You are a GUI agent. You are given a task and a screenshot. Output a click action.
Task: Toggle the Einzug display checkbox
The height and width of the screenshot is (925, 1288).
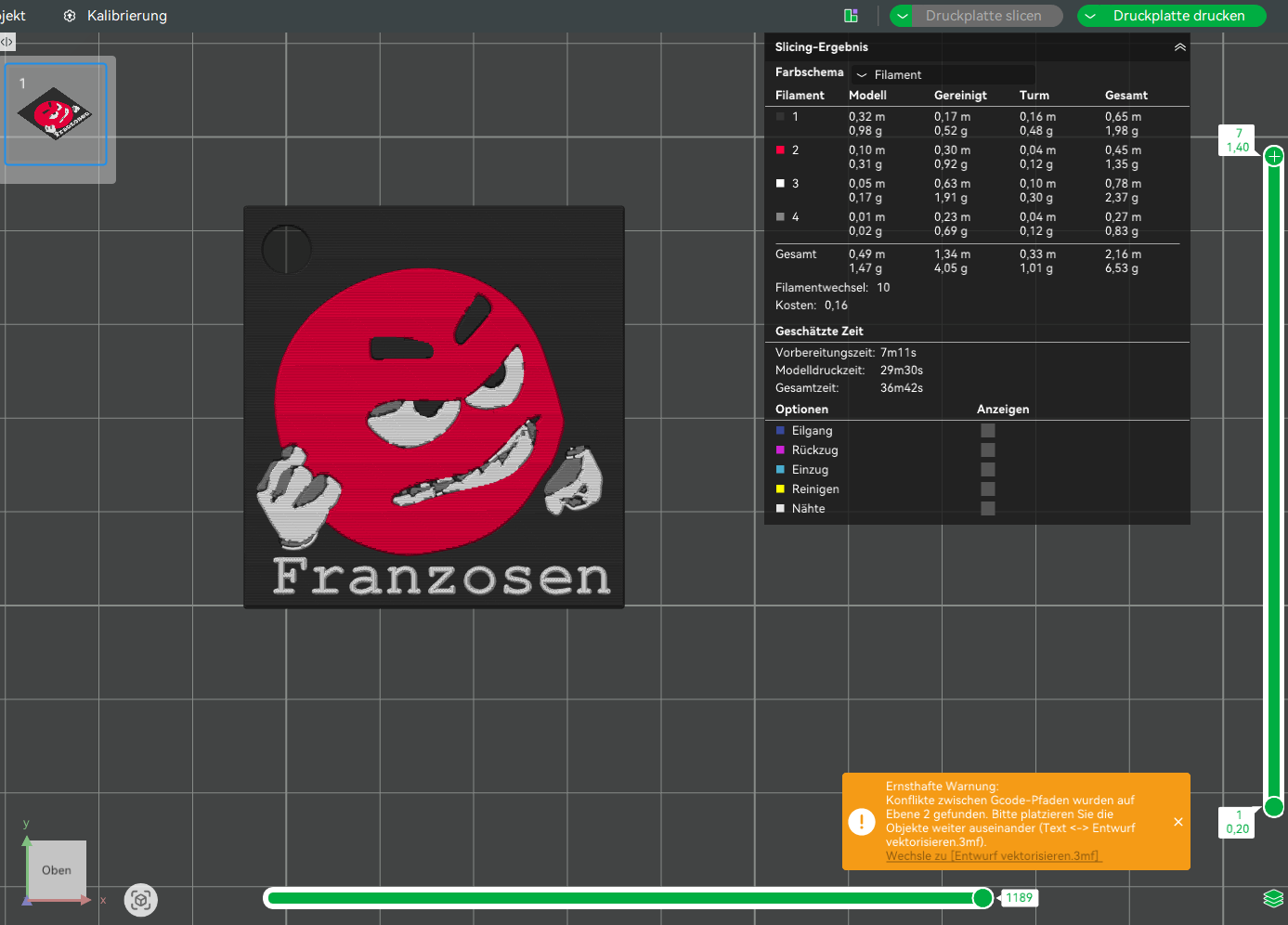point(988,470)
